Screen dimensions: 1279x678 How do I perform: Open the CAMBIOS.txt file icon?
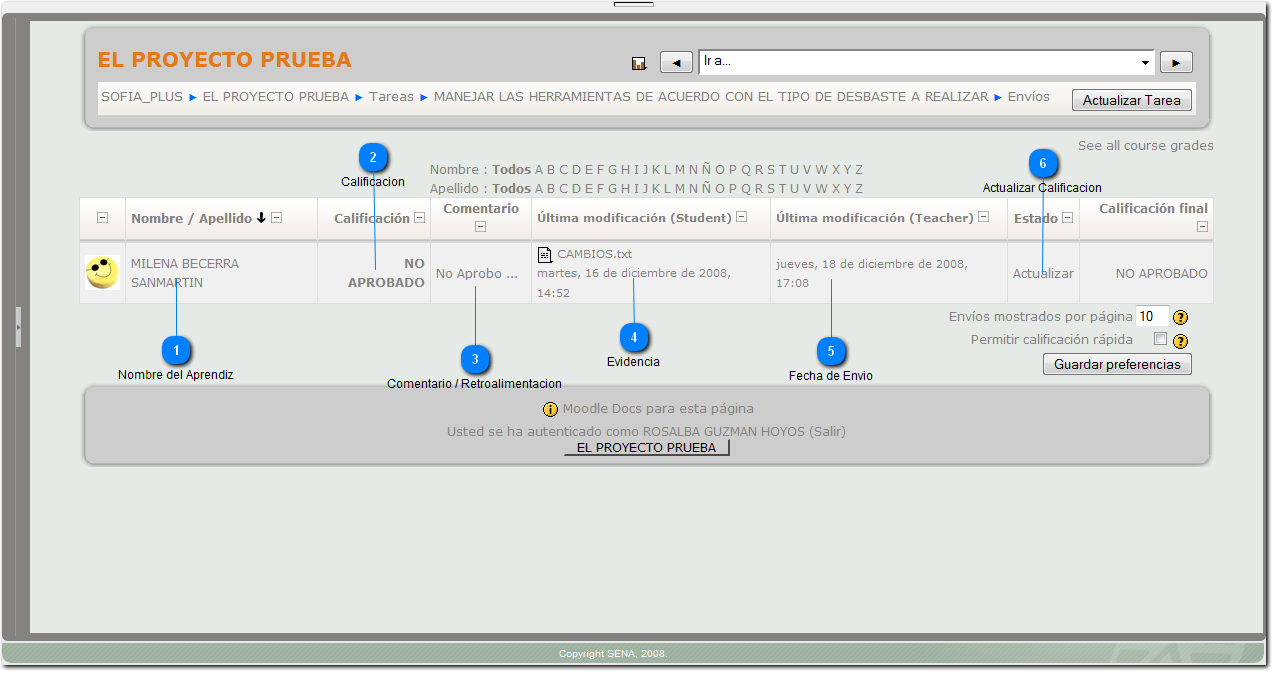pyautogui.click(x=545, y=255)
